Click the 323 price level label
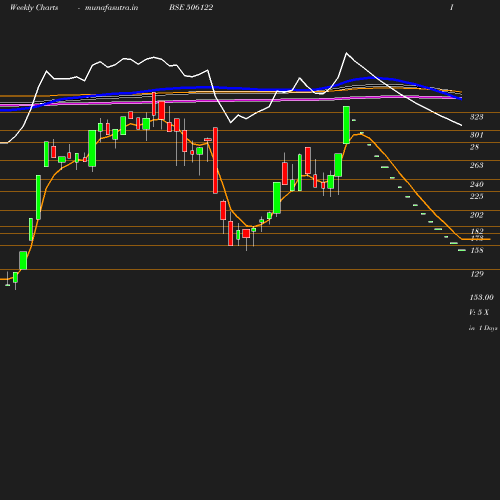This screenshot has height=500, width=500. 477,117
